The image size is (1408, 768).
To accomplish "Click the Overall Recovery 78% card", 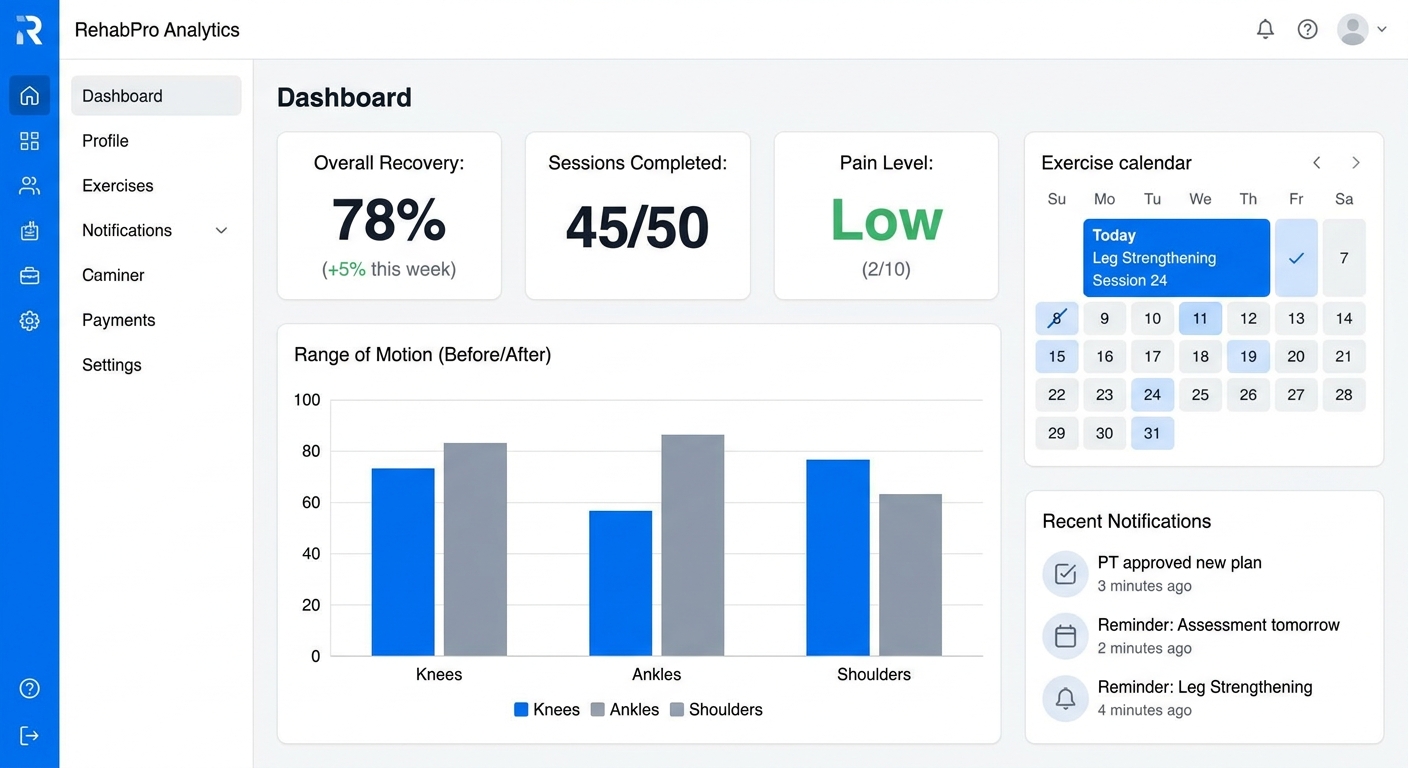I will click(389, 216).
